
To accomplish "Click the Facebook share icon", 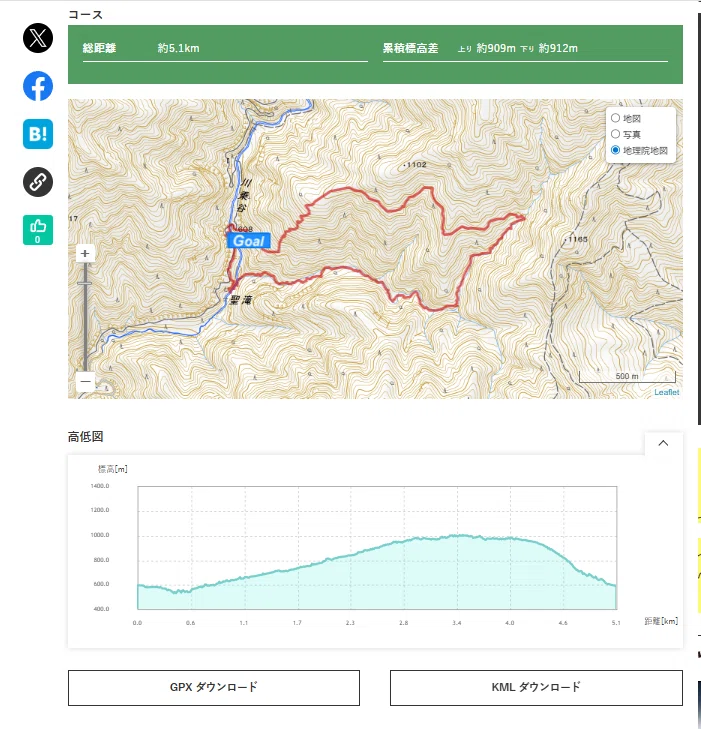I will (38, 86).
